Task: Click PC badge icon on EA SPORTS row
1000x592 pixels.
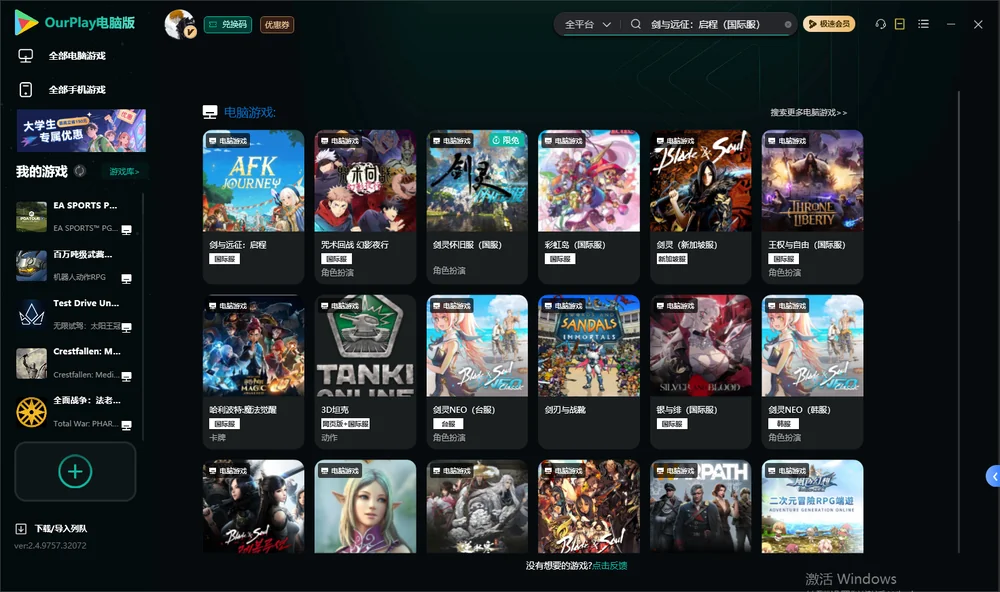Action: (x=126, y=230)
